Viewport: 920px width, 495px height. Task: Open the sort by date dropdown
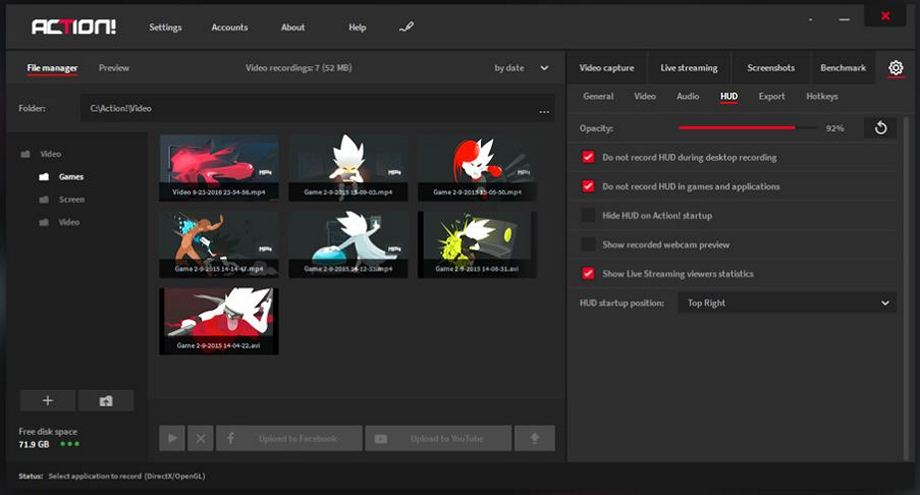click(521, 68)
